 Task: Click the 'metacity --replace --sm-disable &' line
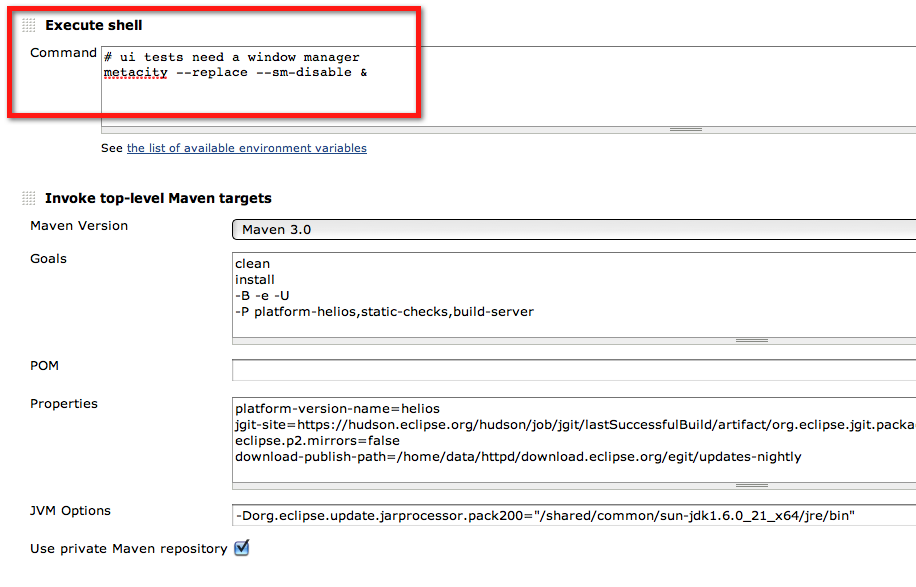tap(235, 72)
